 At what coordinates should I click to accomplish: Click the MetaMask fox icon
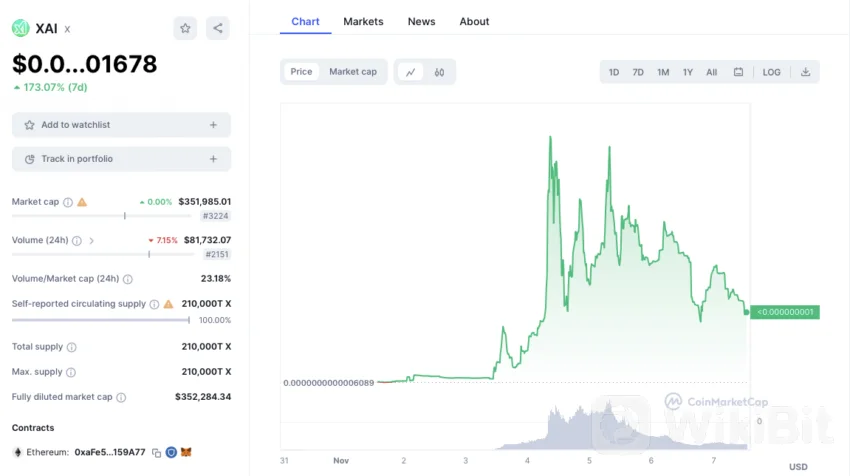[186, 452]
